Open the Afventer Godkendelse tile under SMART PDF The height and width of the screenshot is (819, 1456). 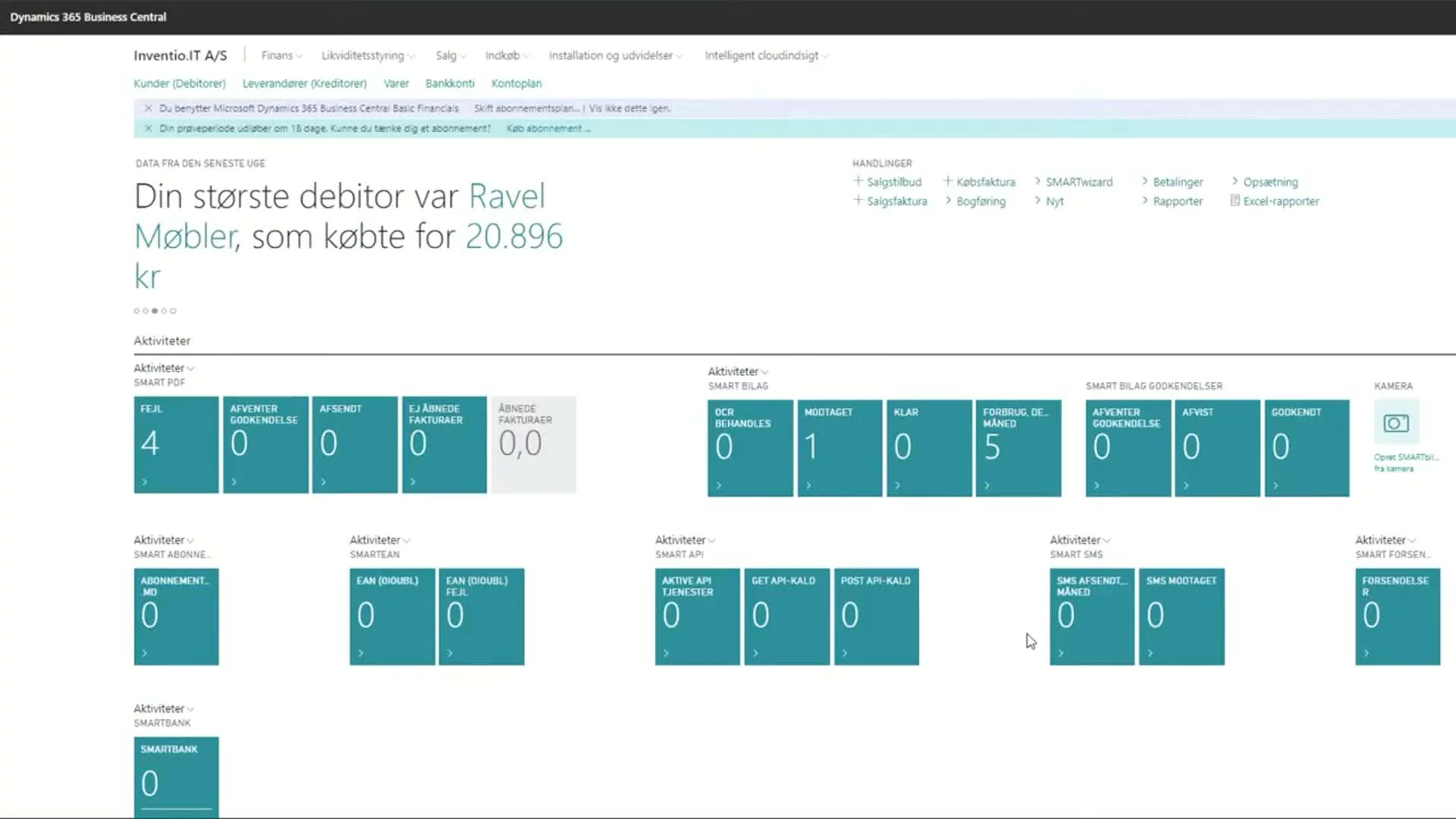click(x=265, y=444)
